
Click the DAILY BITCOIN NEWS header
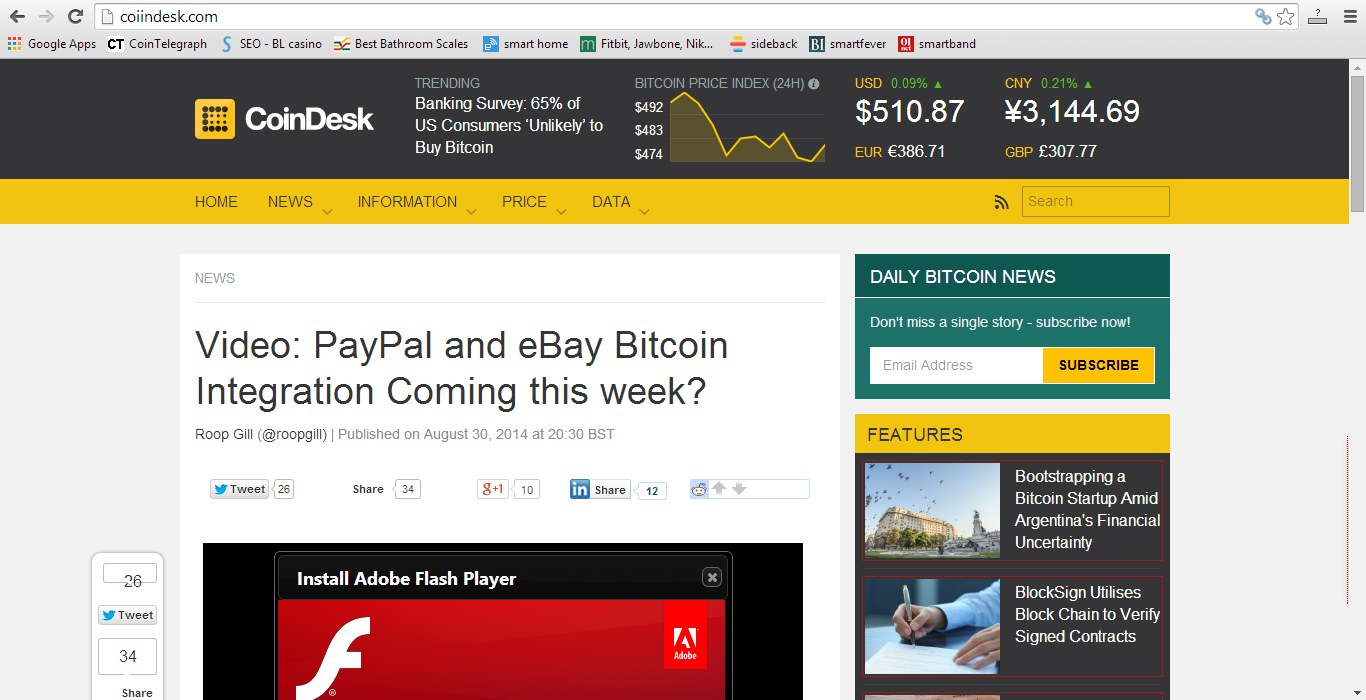1012,276
